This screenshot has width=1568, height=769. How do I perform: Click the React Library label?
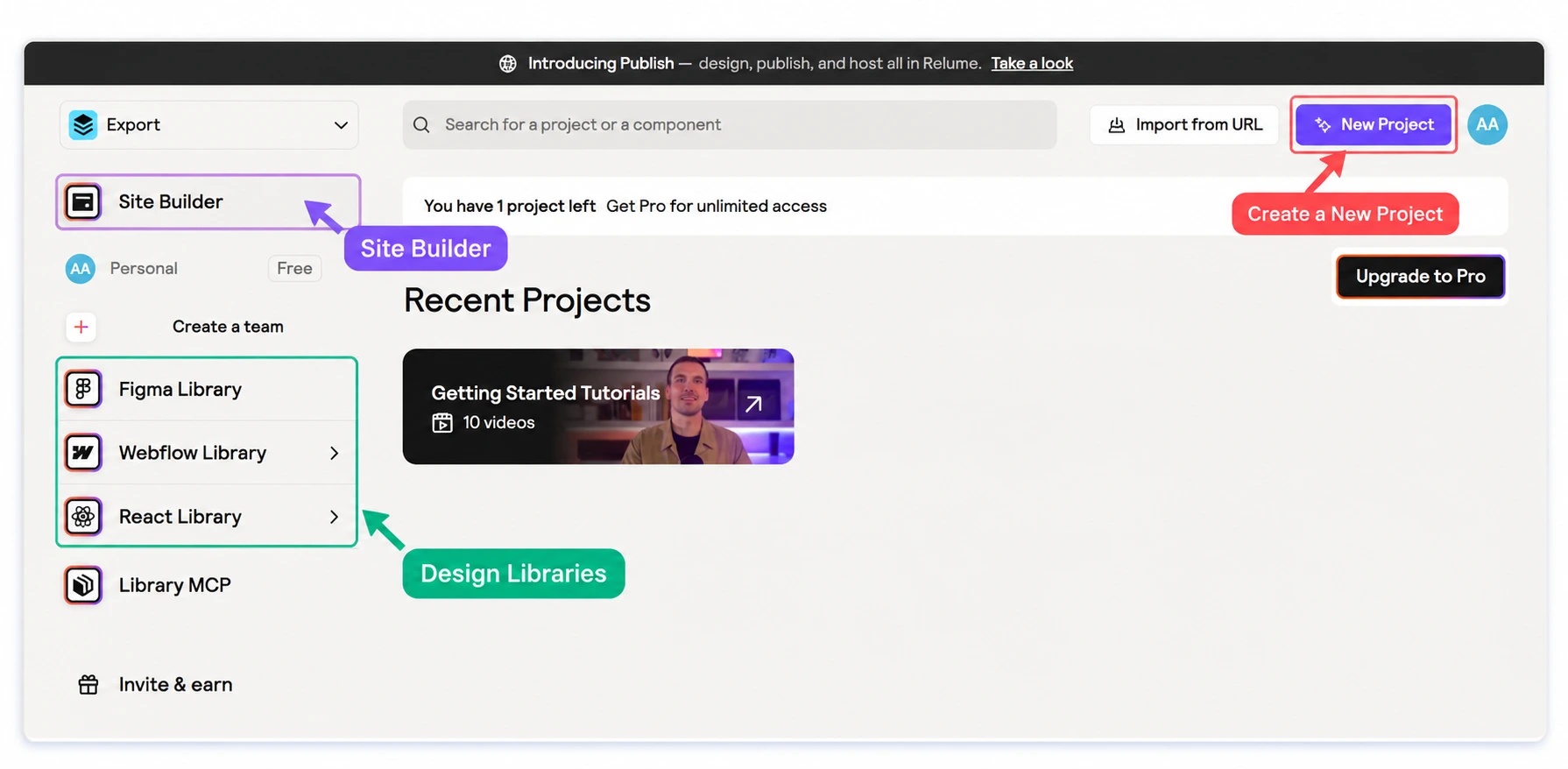pos(180,517)
